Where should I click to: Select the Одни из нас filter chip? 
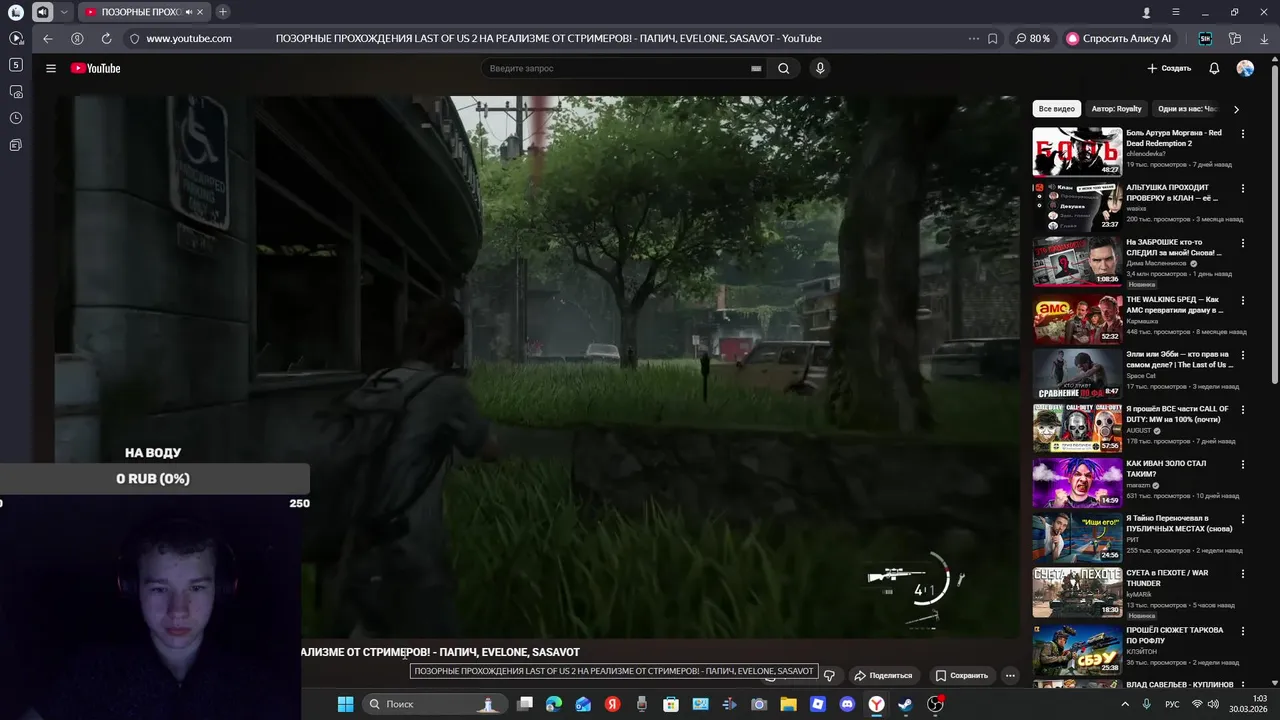(1188, 109)
